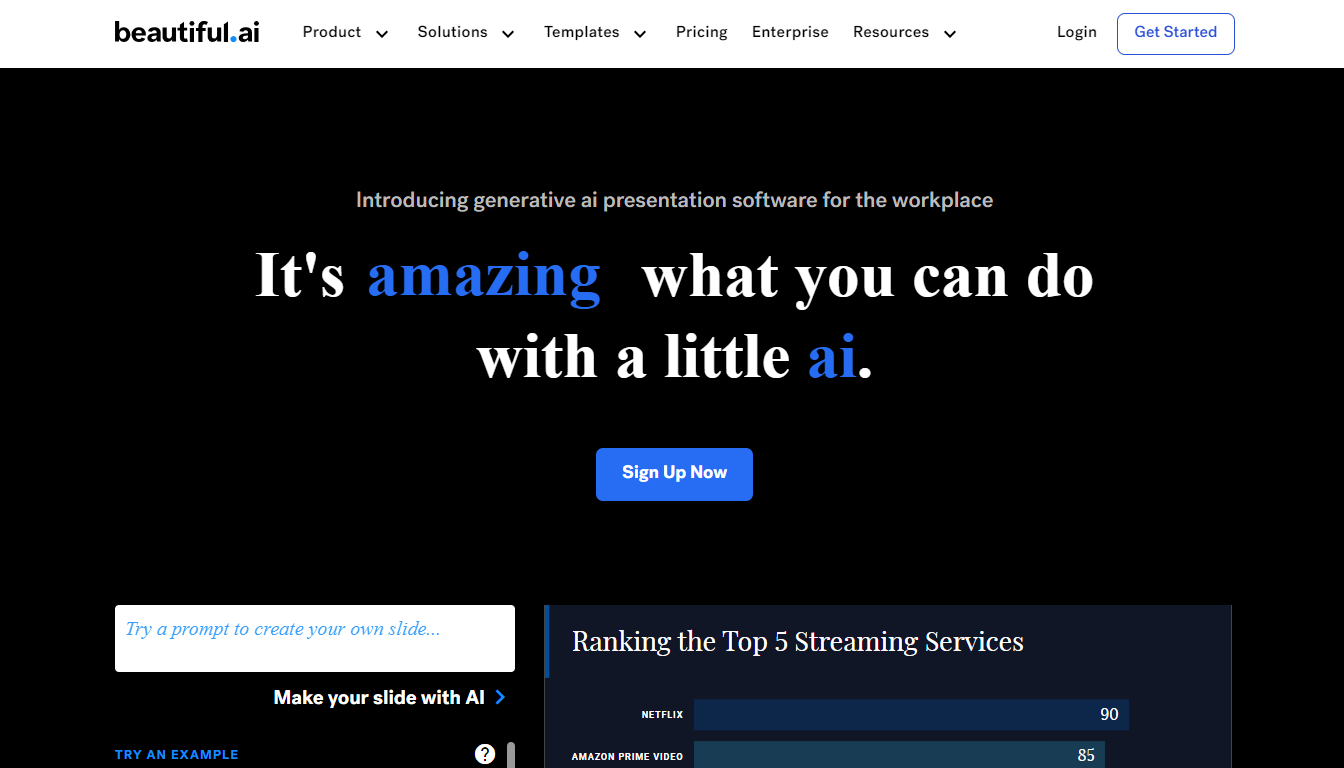Select the Templates menu label
Viewport: 1344px width, 768px height.
[581, 32]
